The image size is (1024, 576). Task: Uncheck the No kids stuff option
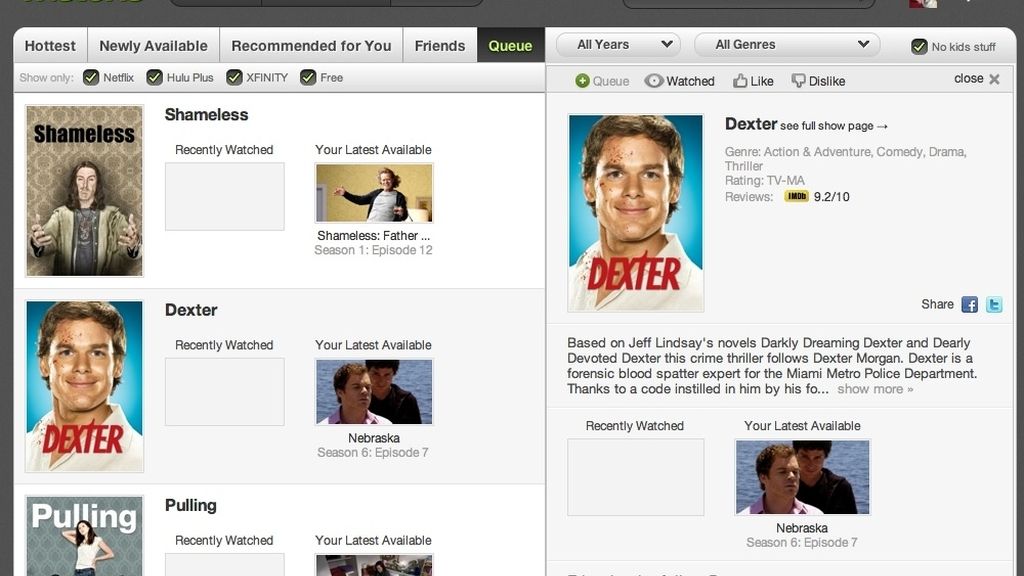point(919,47)
